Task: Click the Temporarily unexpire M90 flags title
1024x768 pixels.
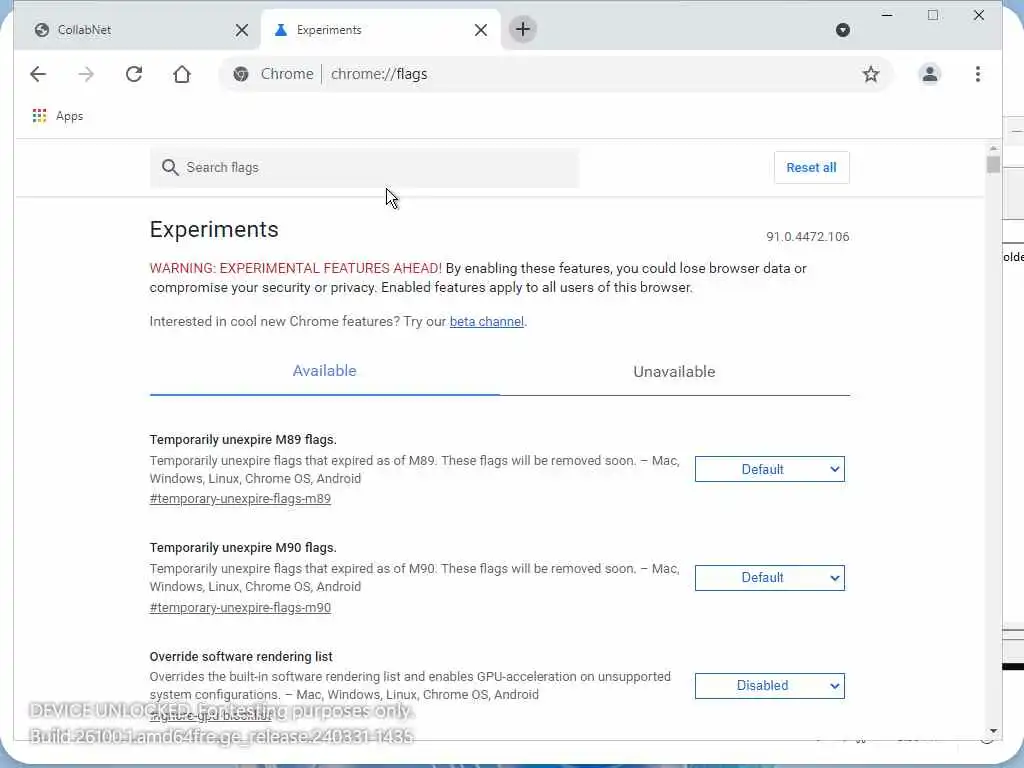Action: (x=243, y=547)
